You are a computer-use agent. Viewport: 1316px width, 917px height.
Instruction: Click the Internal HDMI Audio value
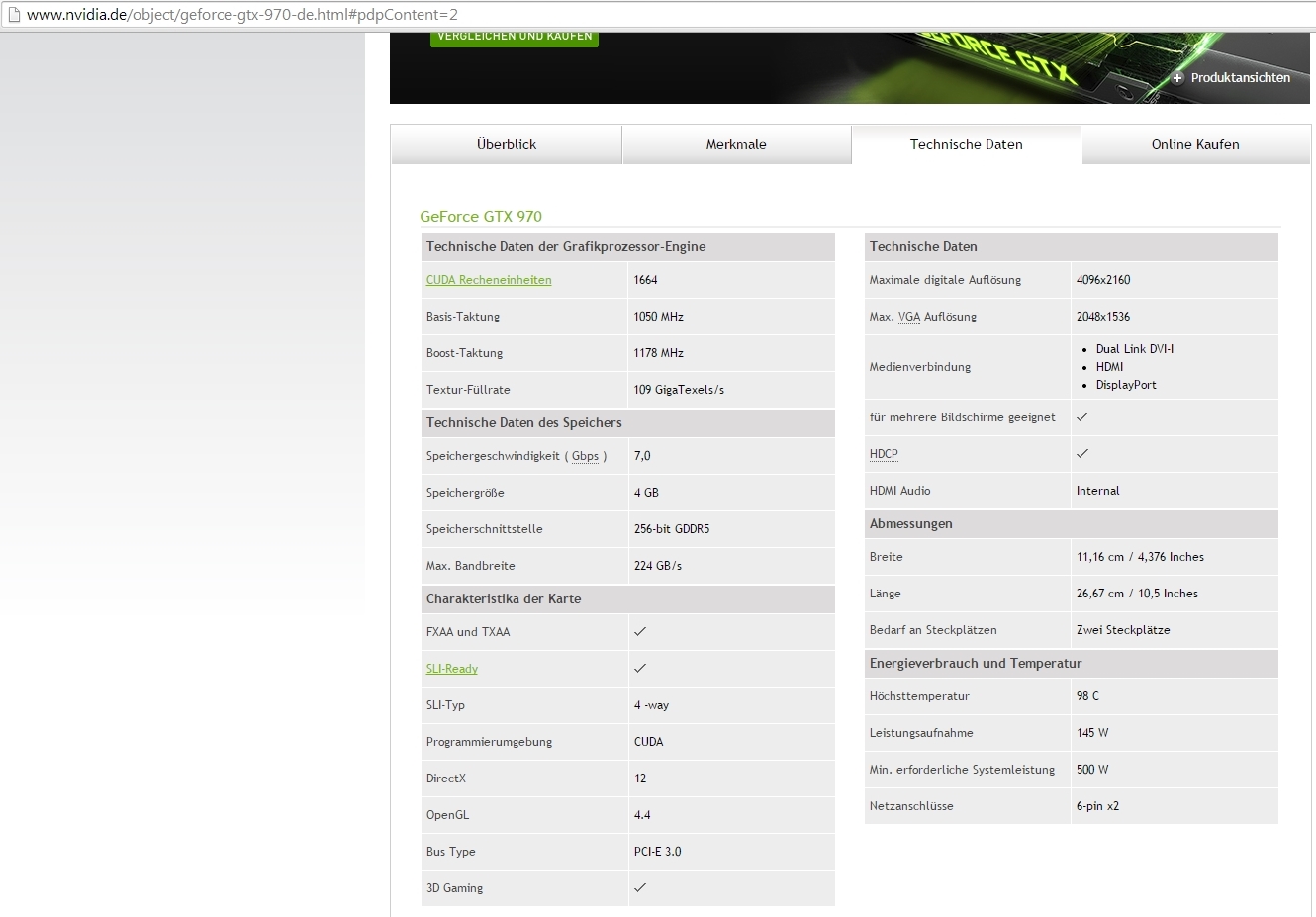(1098, 491)
